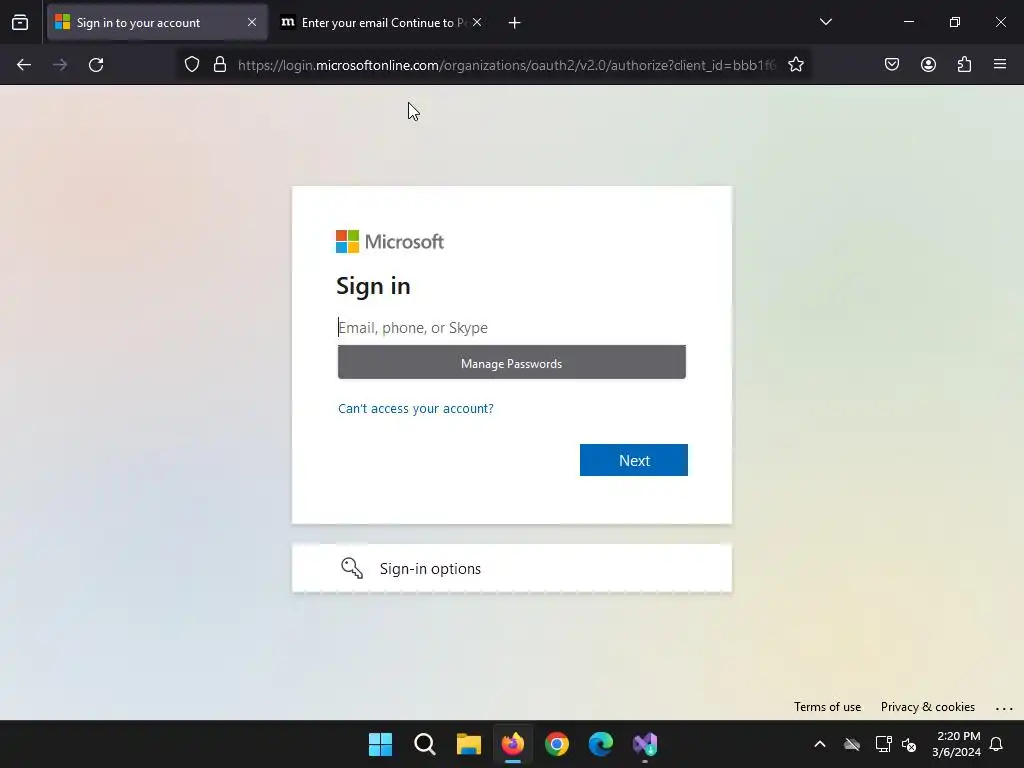This screenshot has width=1024, height=768.
Task: Switch to 'Sign in to your account' tab
Action: [157, 23]
